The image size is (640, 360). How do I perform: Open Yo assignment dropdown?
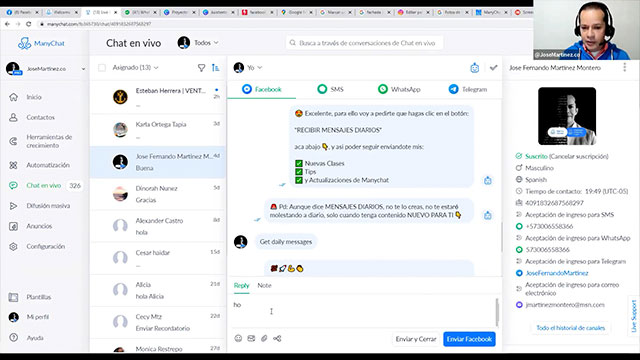click(248, 68)
